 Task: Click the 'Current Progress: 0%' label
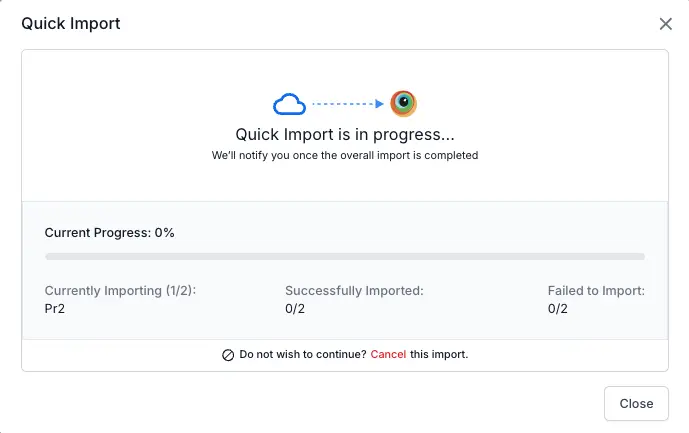(x=110, y=232)
